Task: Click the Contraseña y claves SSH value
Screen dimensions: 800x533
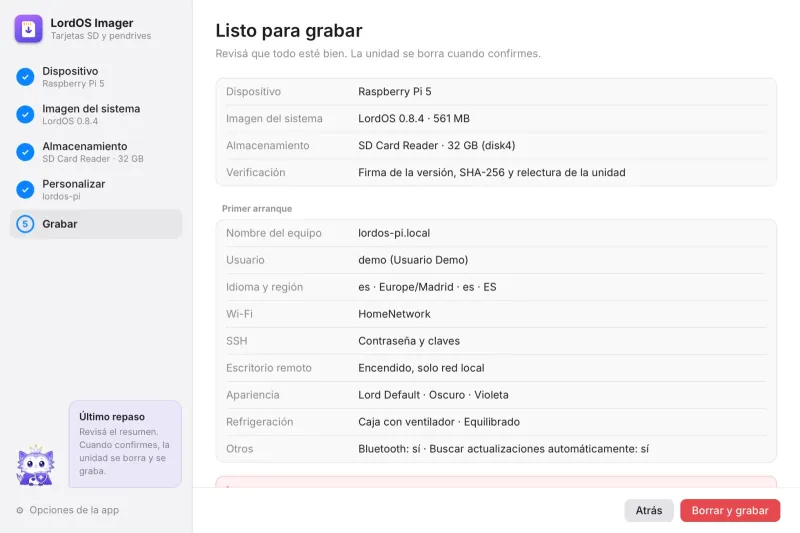Action: [x=409, y=341]
